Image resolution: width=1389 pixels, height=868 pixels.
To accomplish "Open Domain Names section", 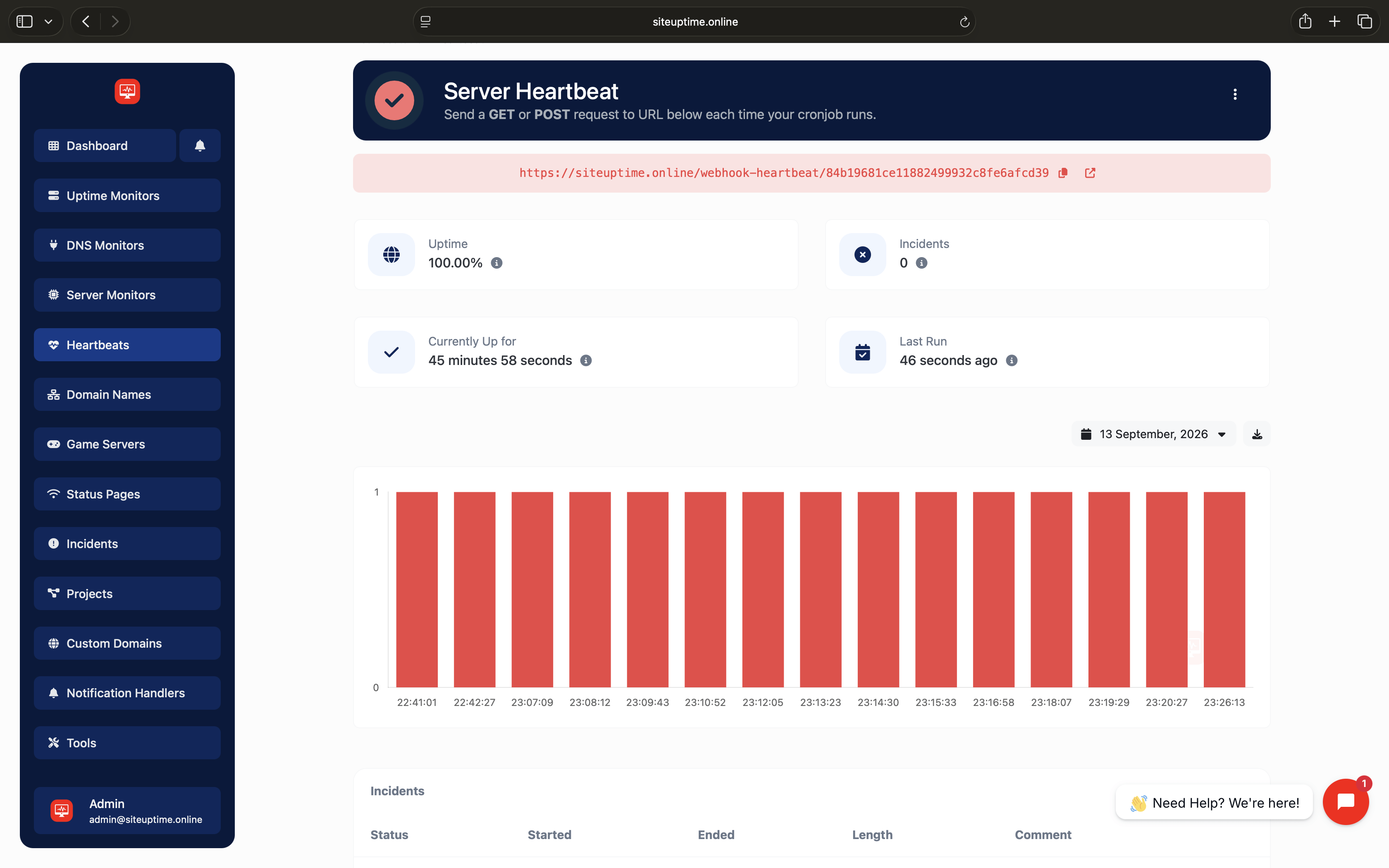I will 127,394.
